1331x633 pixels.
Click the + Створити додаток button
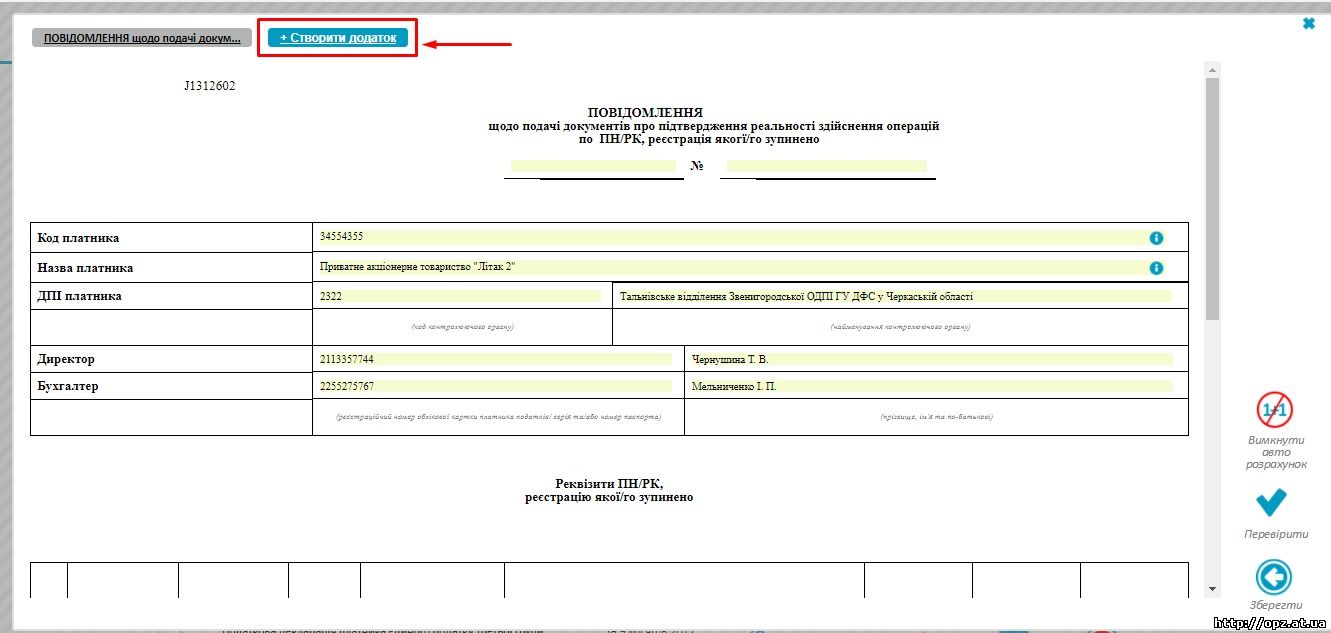(x=338, y=38)
